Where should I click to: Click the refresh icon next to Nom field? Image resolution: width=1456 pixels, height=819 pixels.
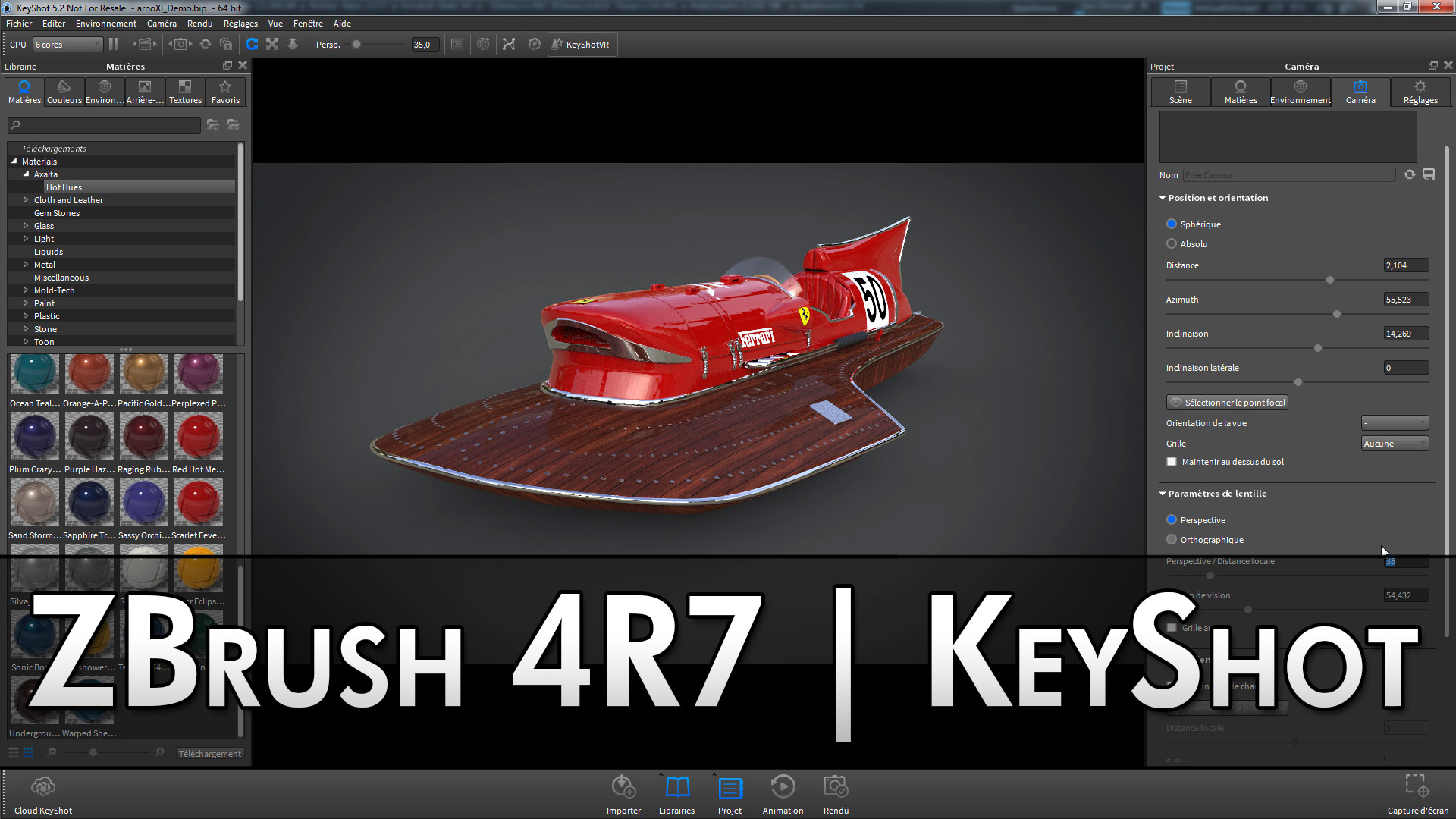[1410, 174]
